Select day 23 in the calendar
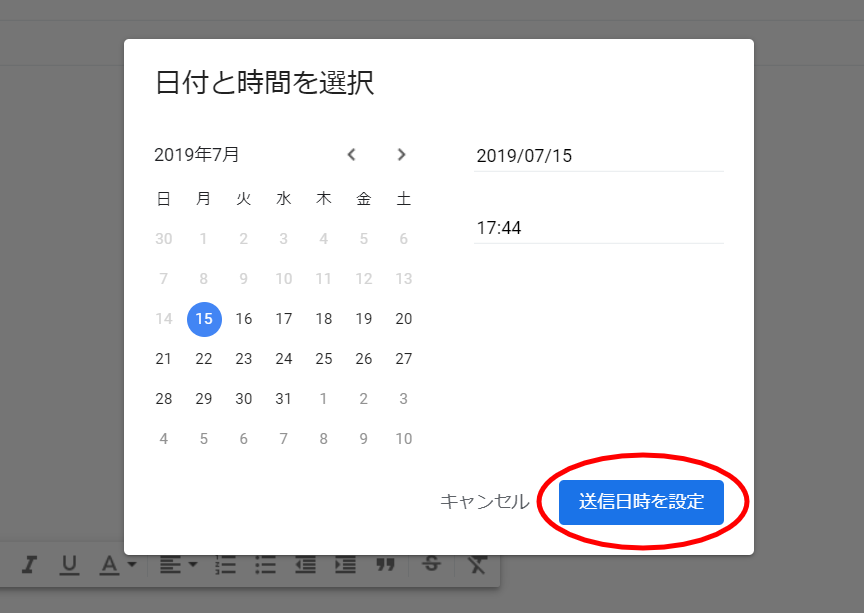The height and width of the screenshot is (613, 864). point(244,359)
